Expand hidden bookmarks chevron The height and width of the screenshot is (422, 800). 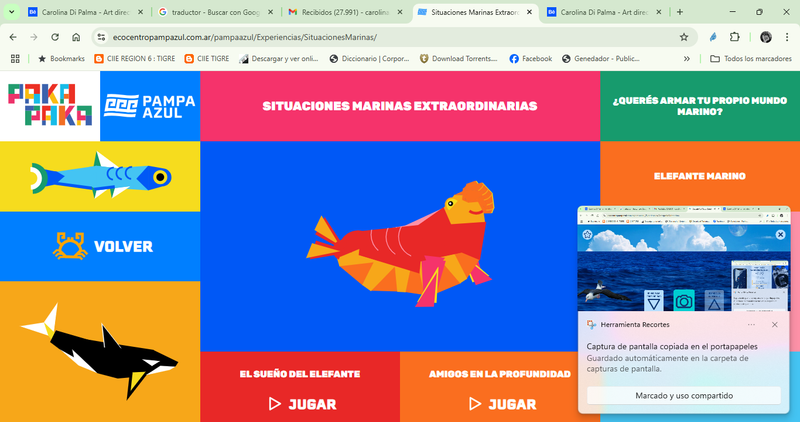[687, 59]
